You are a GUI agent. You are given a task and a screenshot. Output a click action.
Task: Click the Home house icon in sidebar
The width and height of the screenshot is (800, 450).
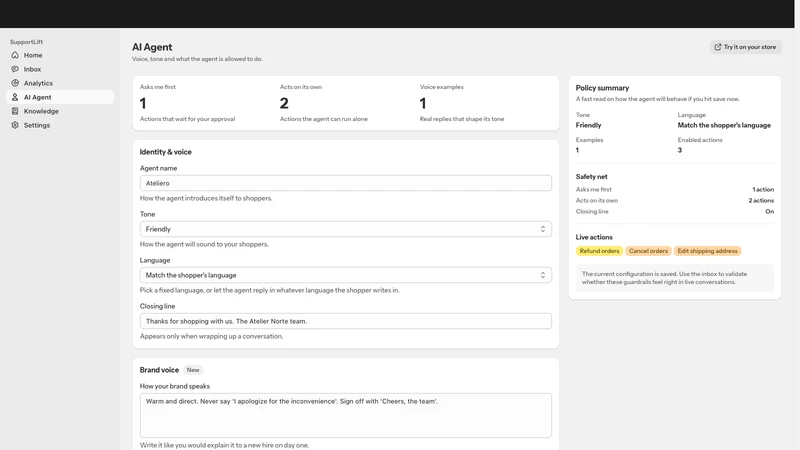click(x=15, y=55)
